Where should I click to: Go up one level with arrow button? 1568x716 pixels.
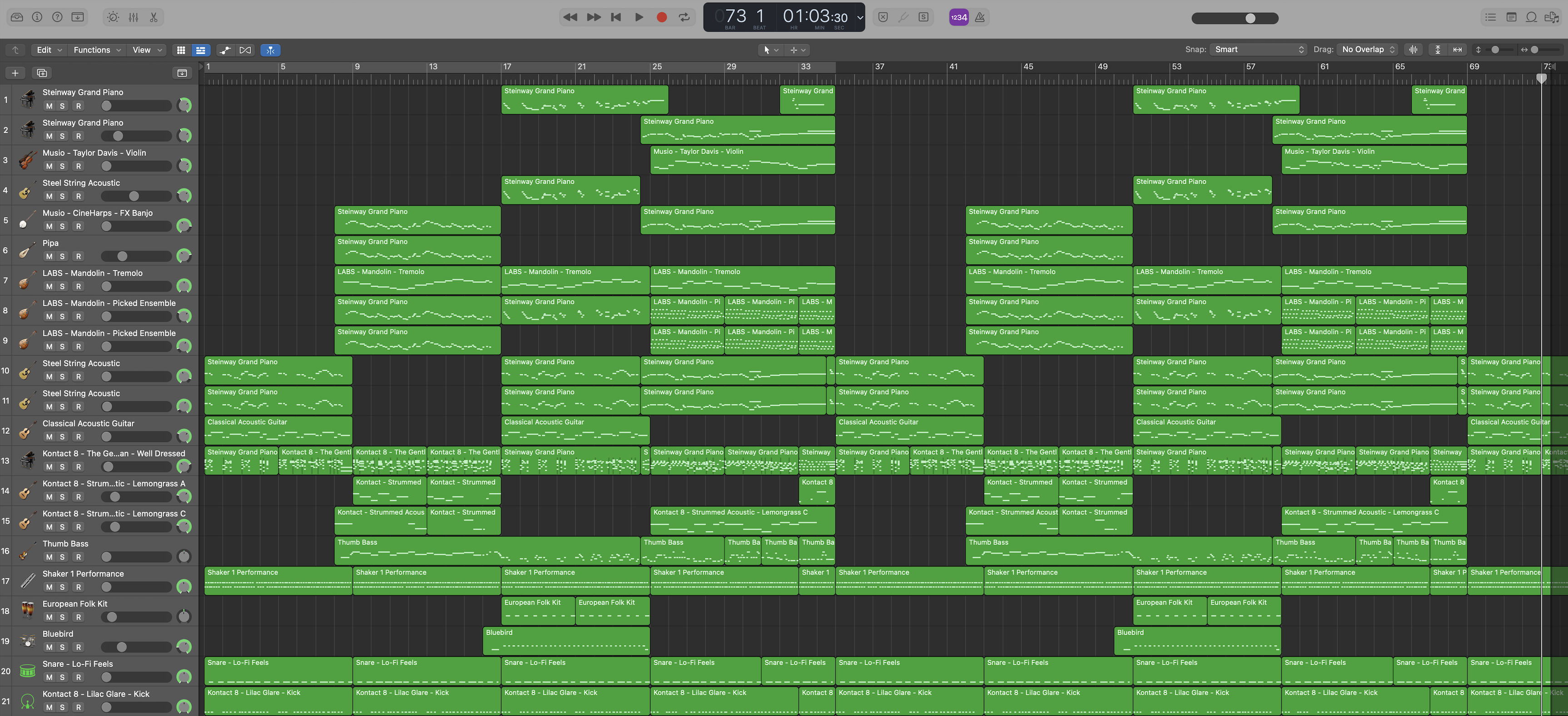point(15,50)
